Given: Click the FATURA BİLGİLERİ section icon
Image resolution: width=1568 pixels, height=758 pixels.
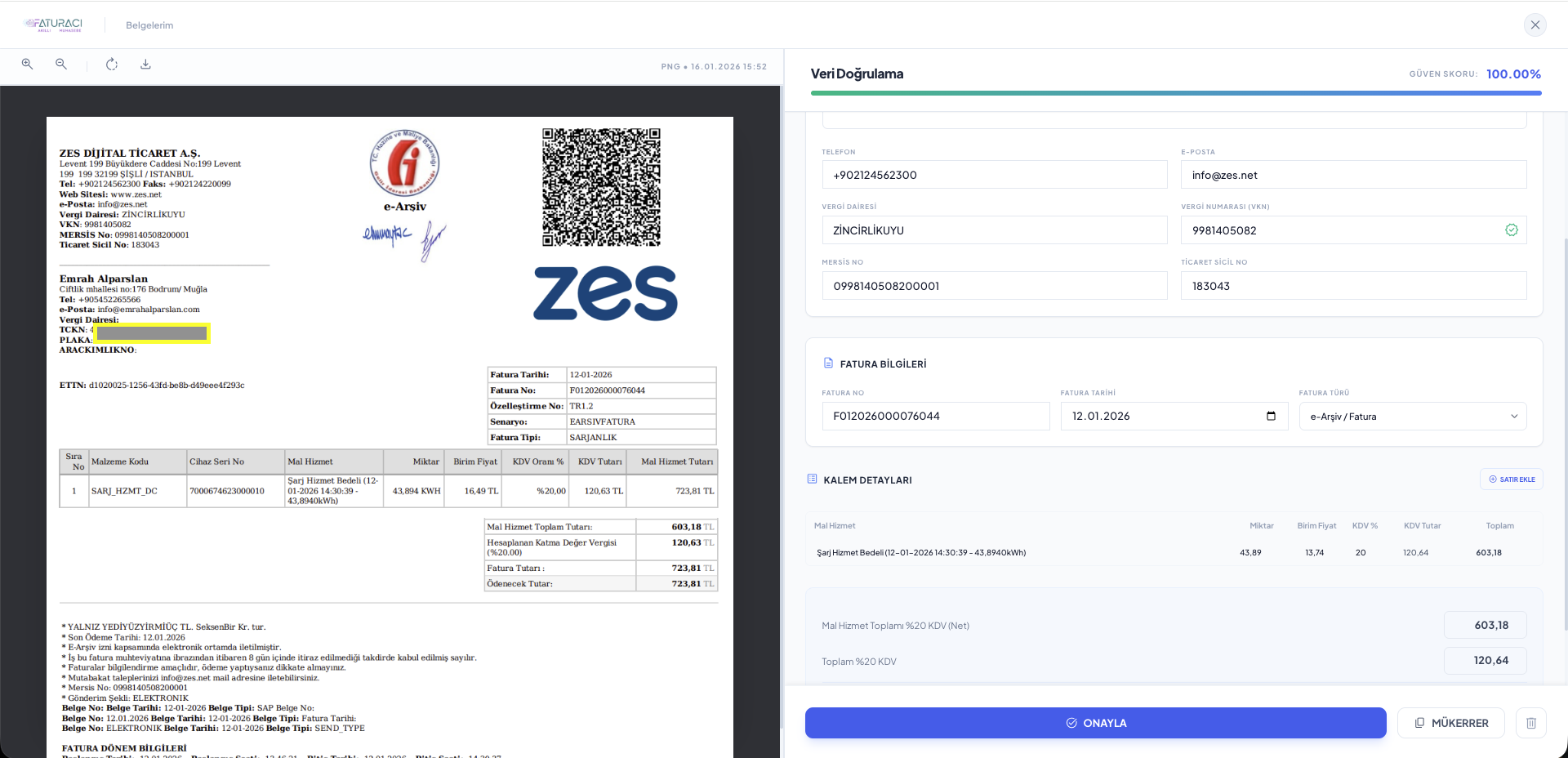Looking at the screenshot, I should (830, 363).
